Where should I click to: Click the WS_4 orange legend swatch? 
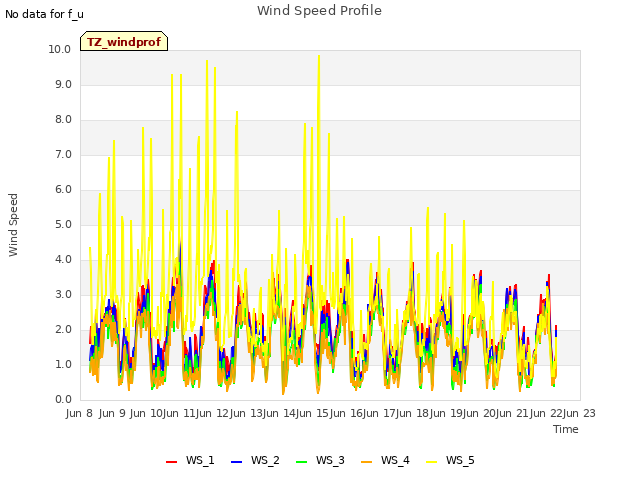[367, 461]
